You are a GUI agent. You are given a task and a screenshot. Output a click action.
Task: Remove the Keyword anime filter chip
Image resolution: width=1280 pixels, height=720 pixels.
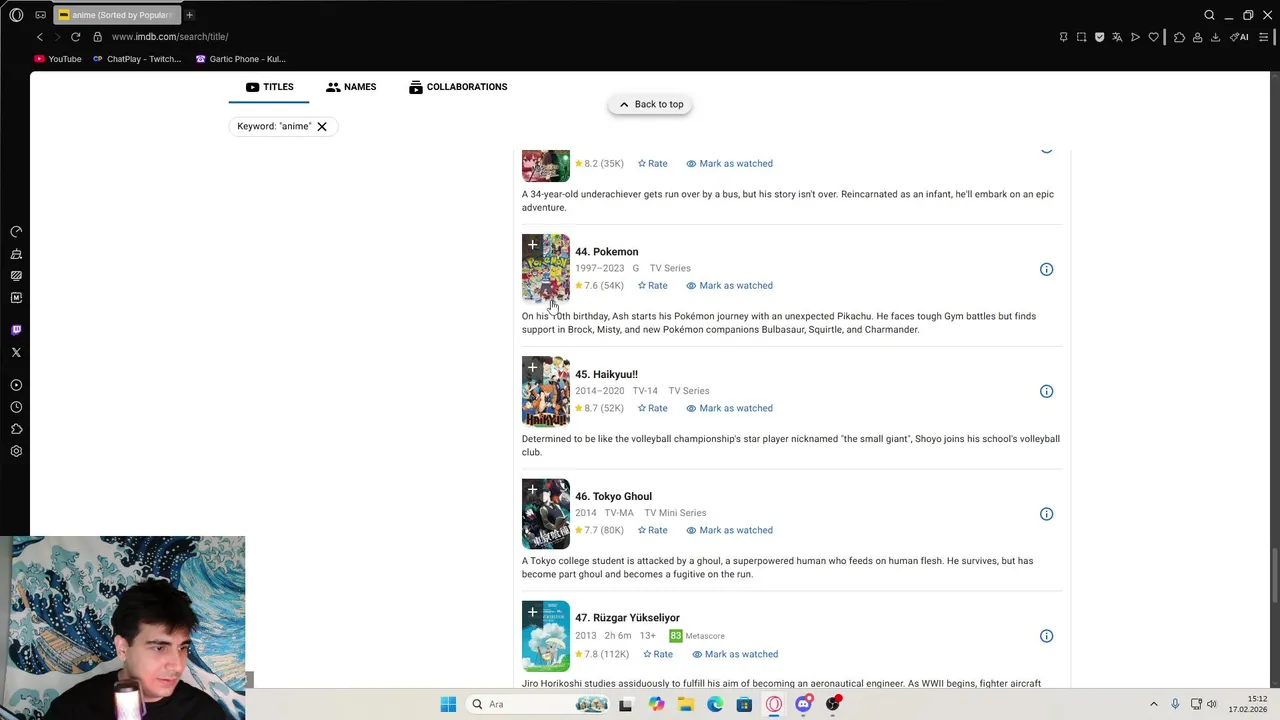(322, 126)
